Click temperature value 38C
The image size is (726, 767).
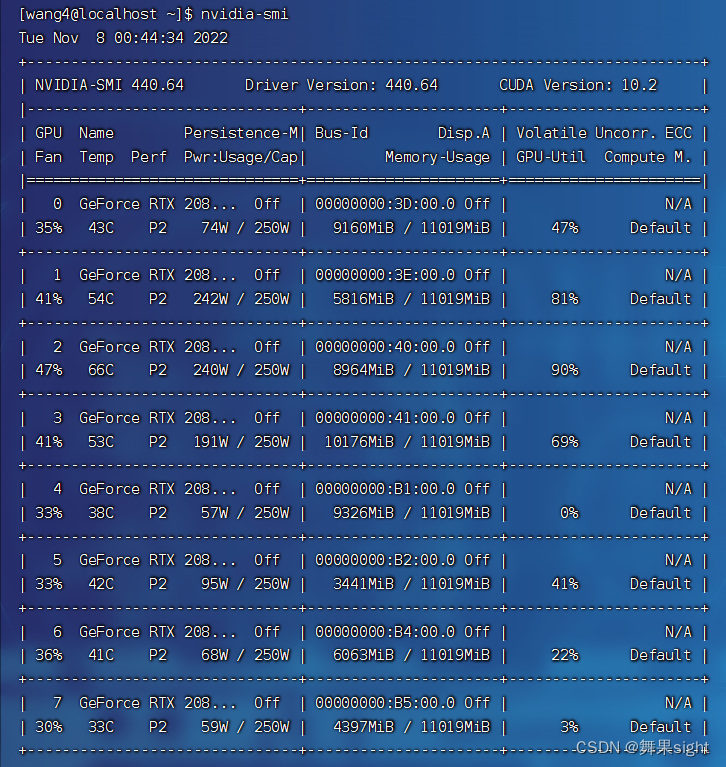(101, 513)
